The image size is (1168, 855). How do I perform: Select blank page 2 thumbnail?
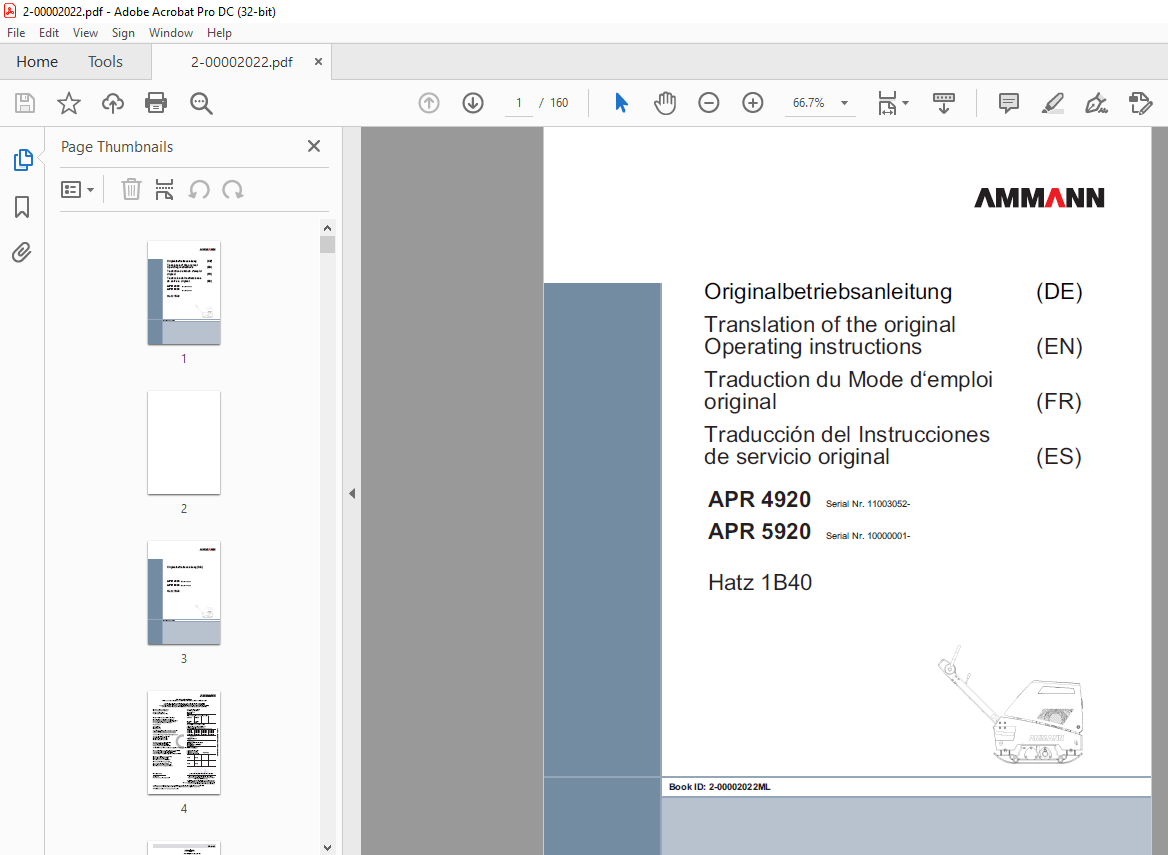point(184,442)
